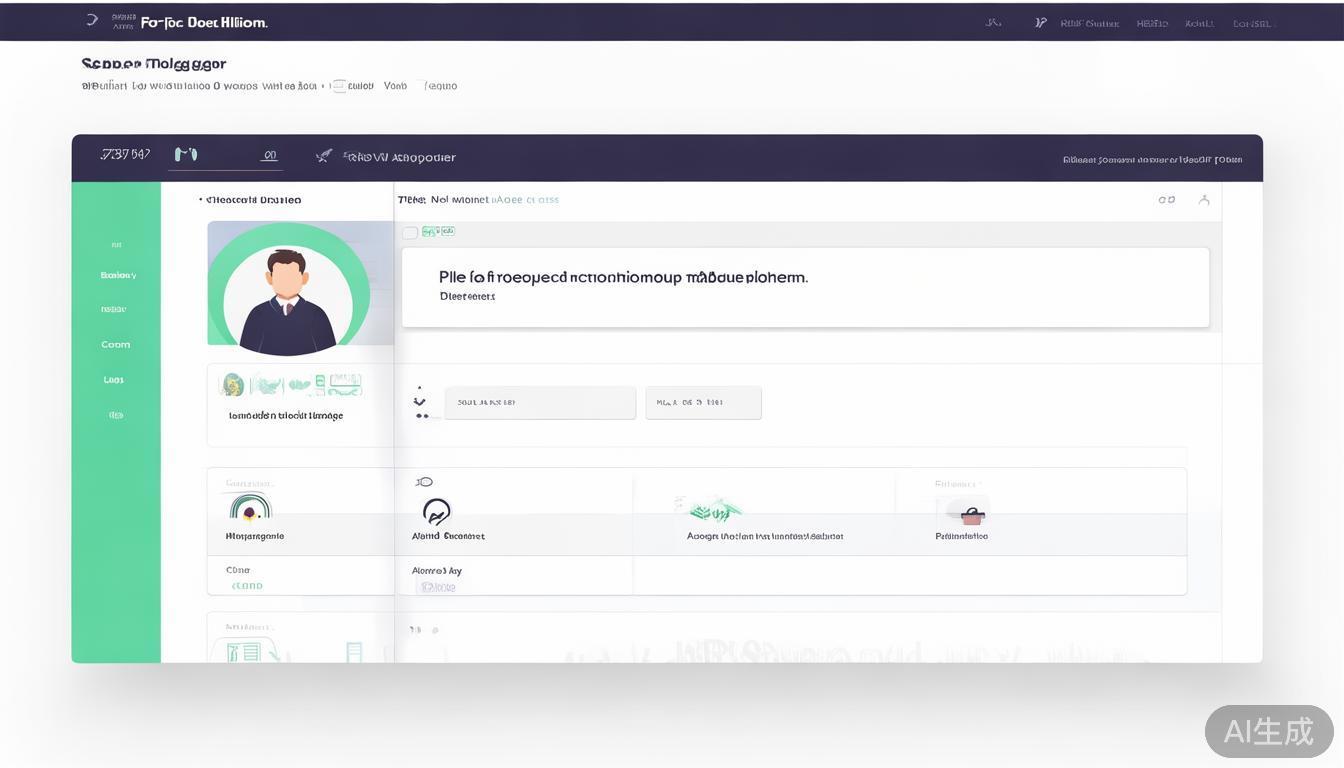Click the circular lightning bolt icon
This screenshot has height=768, width=1344.
click(436, 512)
